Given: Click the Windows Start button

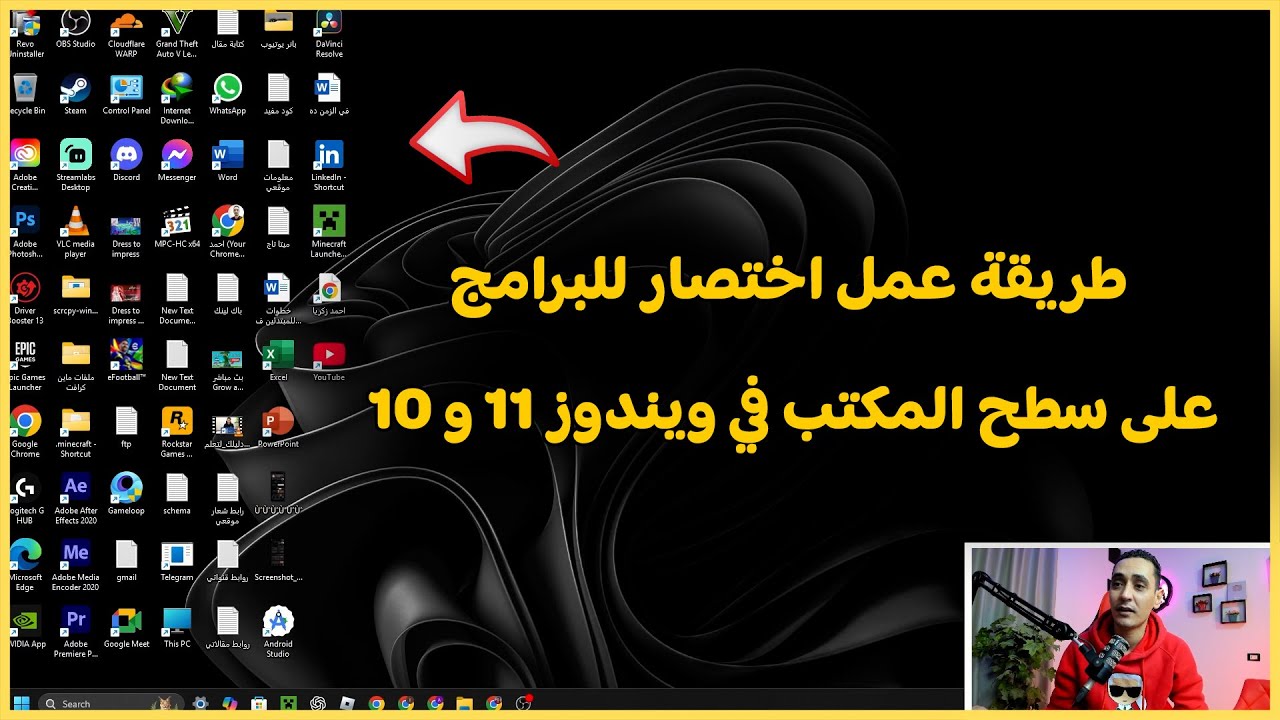Looking at the screenshot, I should point(21,703).
